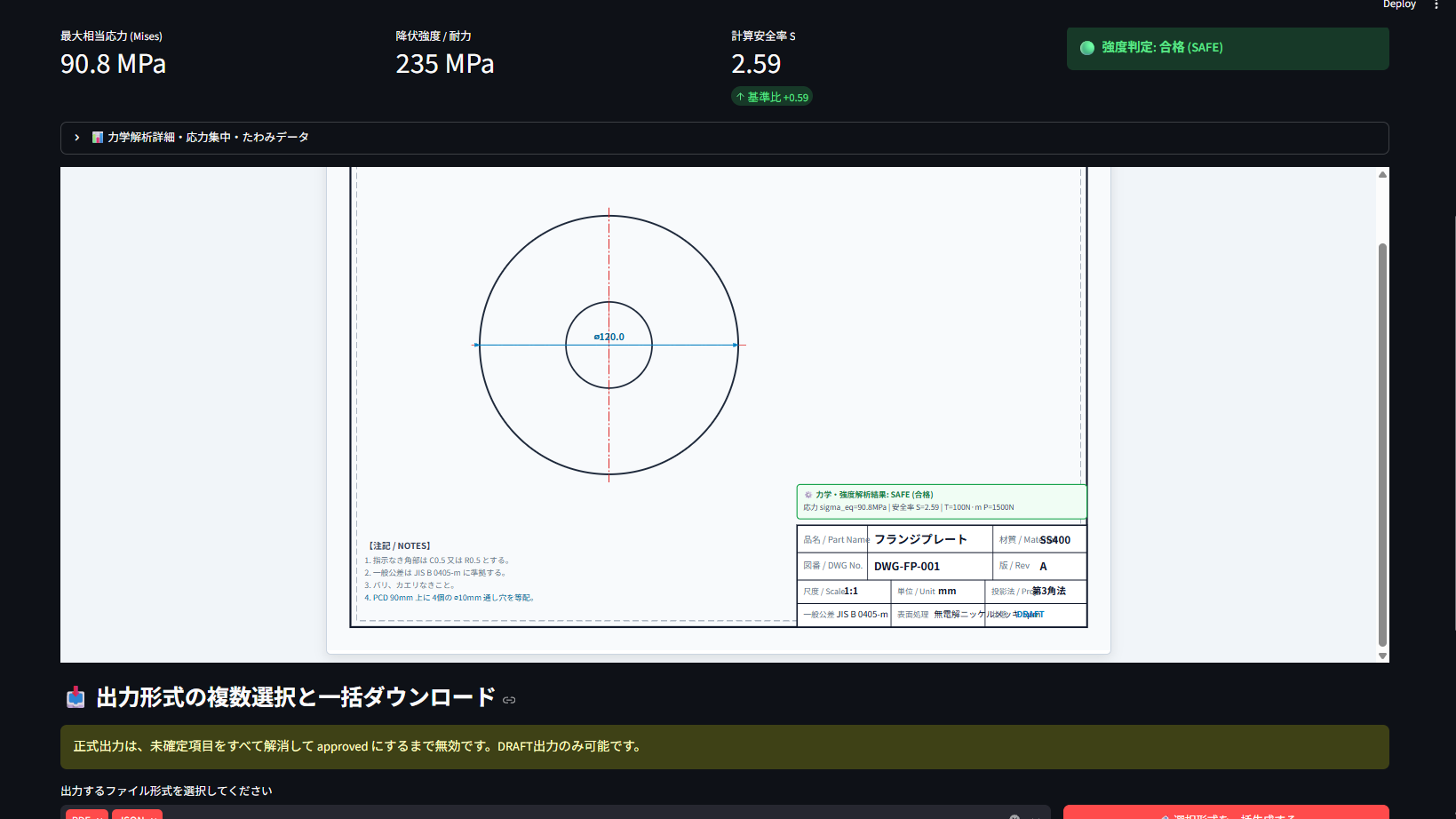Click the drawing preview vertical scrollbar thumb

1382,444
